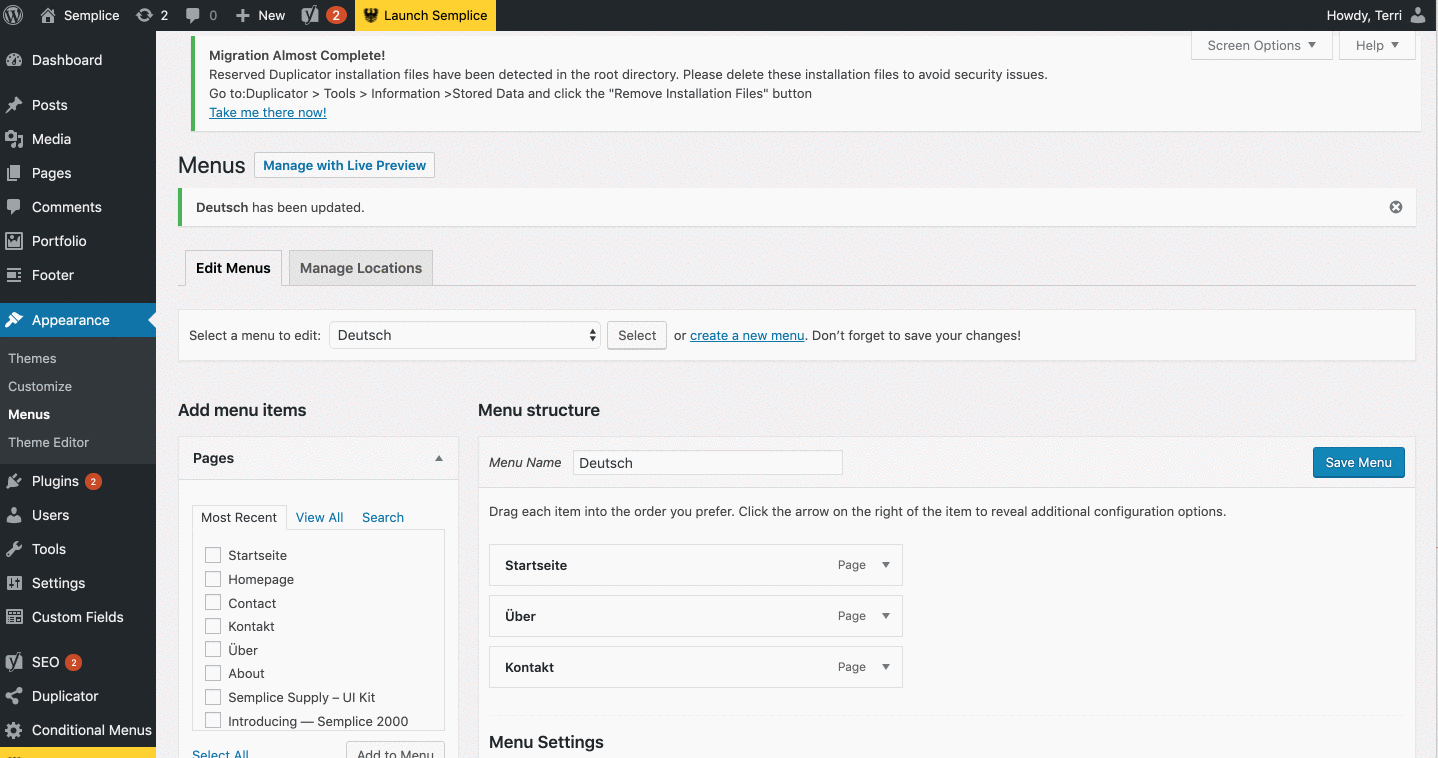Open Portfolio section in sidebar
The height and width of the screenshot is (758, 1438).
click(59, 241)
